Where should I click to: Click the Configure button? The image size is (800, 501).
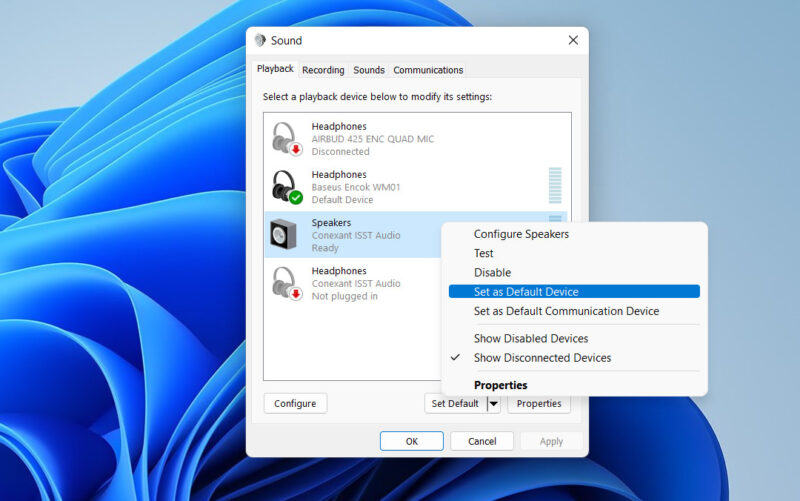click(295, 404)
